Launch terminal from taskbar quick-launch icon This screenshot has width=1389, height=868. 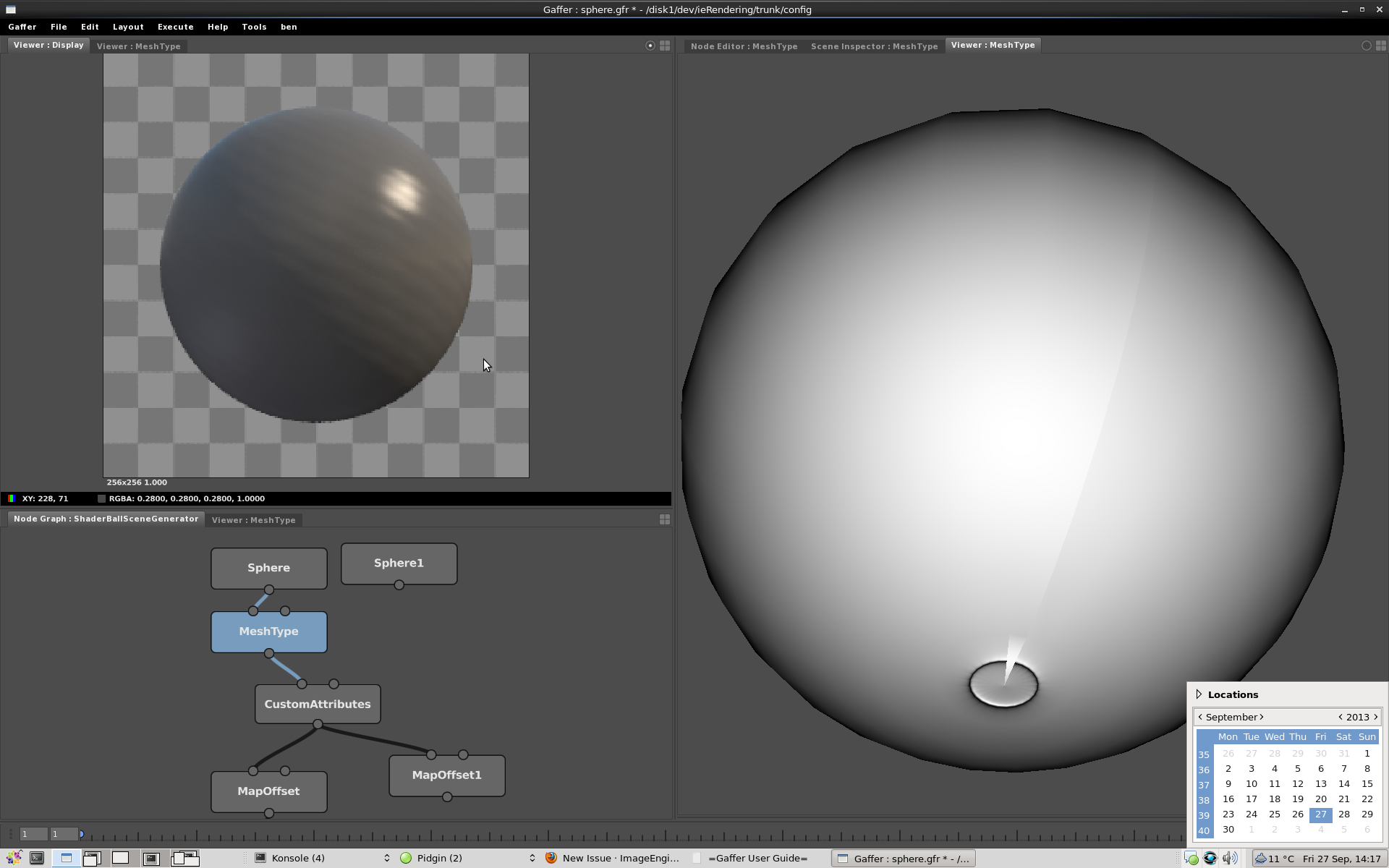(x=37, y=859)
